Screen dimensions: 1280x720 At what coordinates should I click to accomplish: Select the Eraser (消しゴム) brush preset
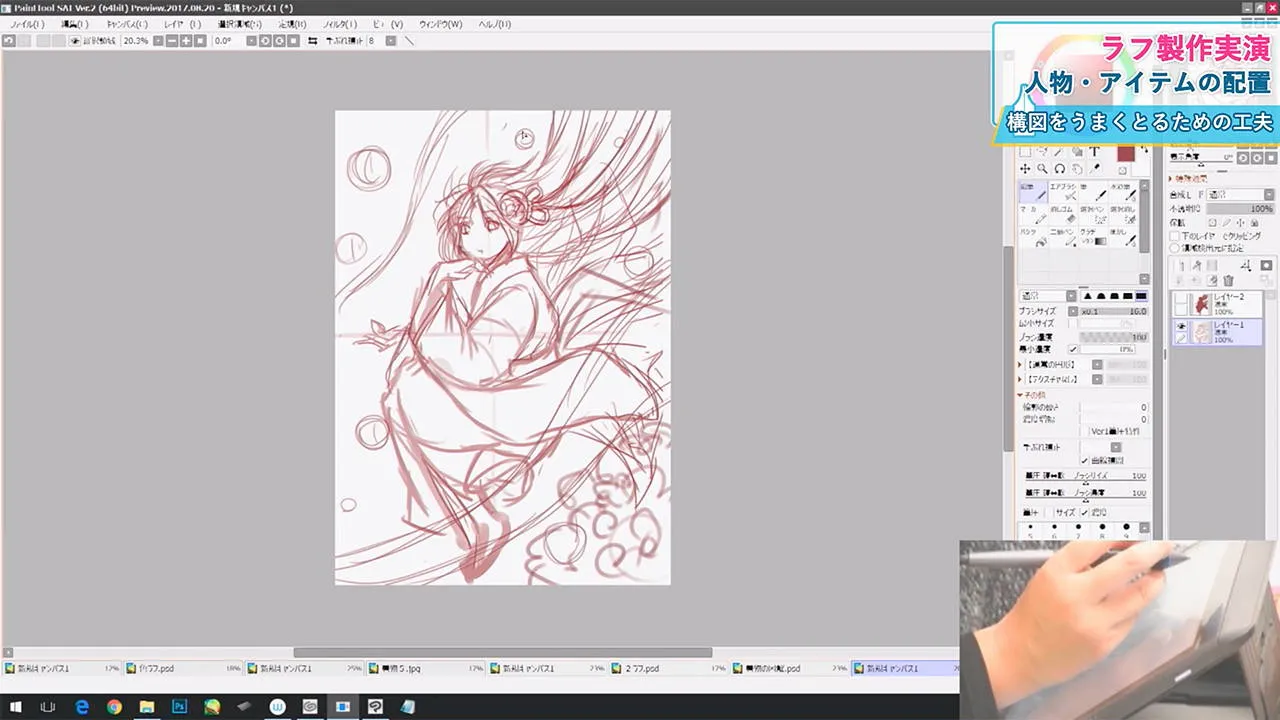coord(1064,215)
